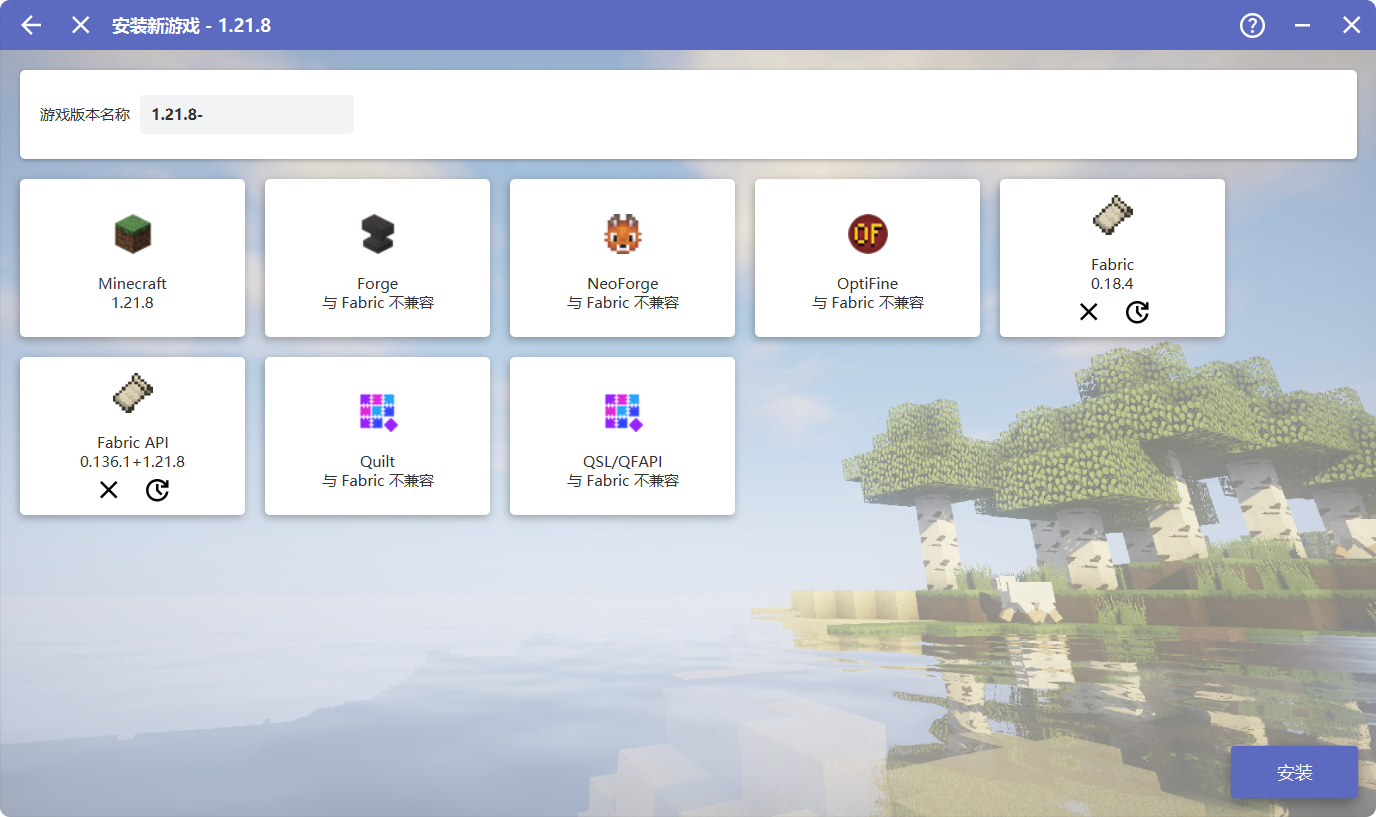
Task: Remove the Fabric API selection
Action: pos(108,491)
